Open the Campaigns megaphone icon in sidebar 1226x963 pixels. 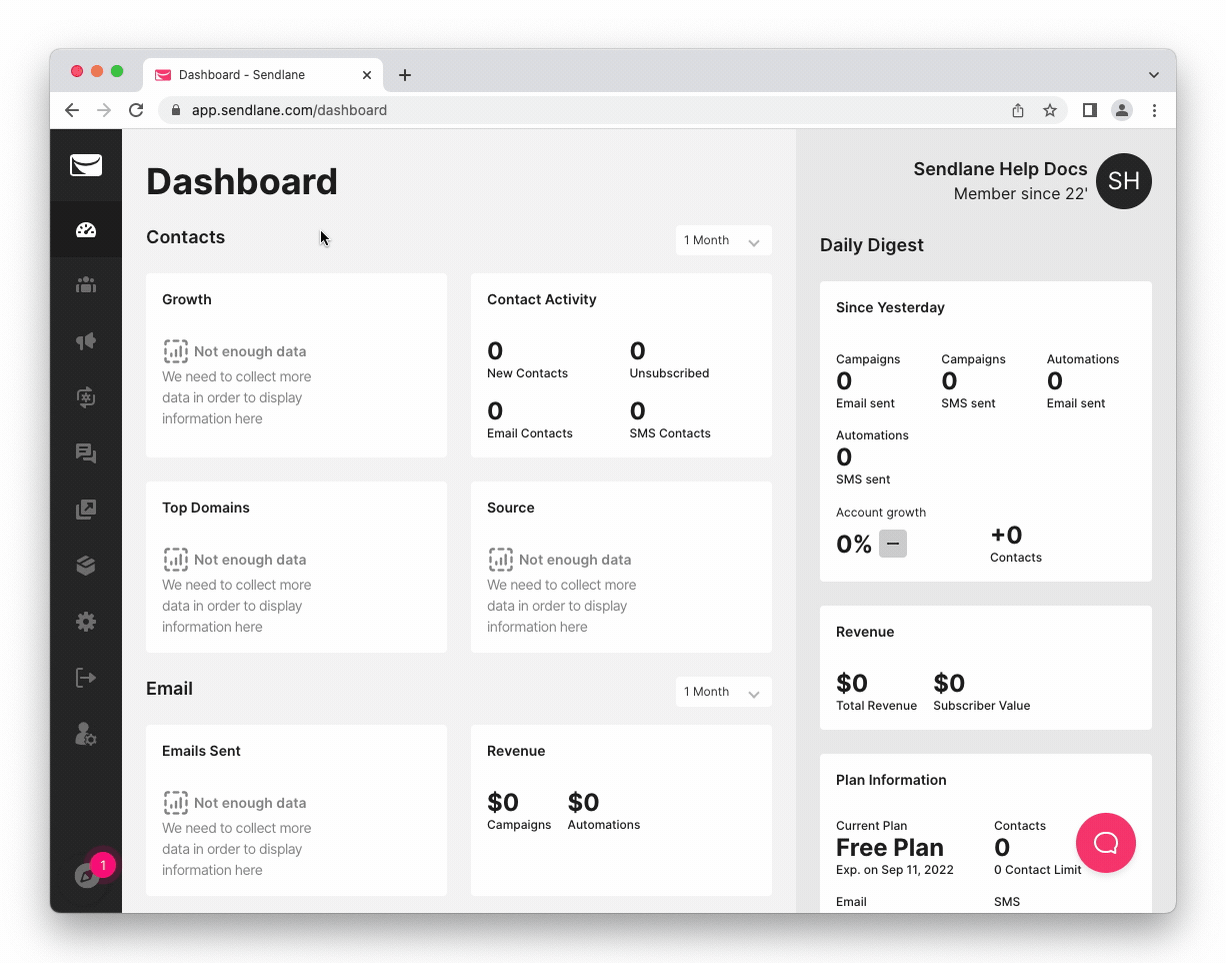[x=86, y=341]
